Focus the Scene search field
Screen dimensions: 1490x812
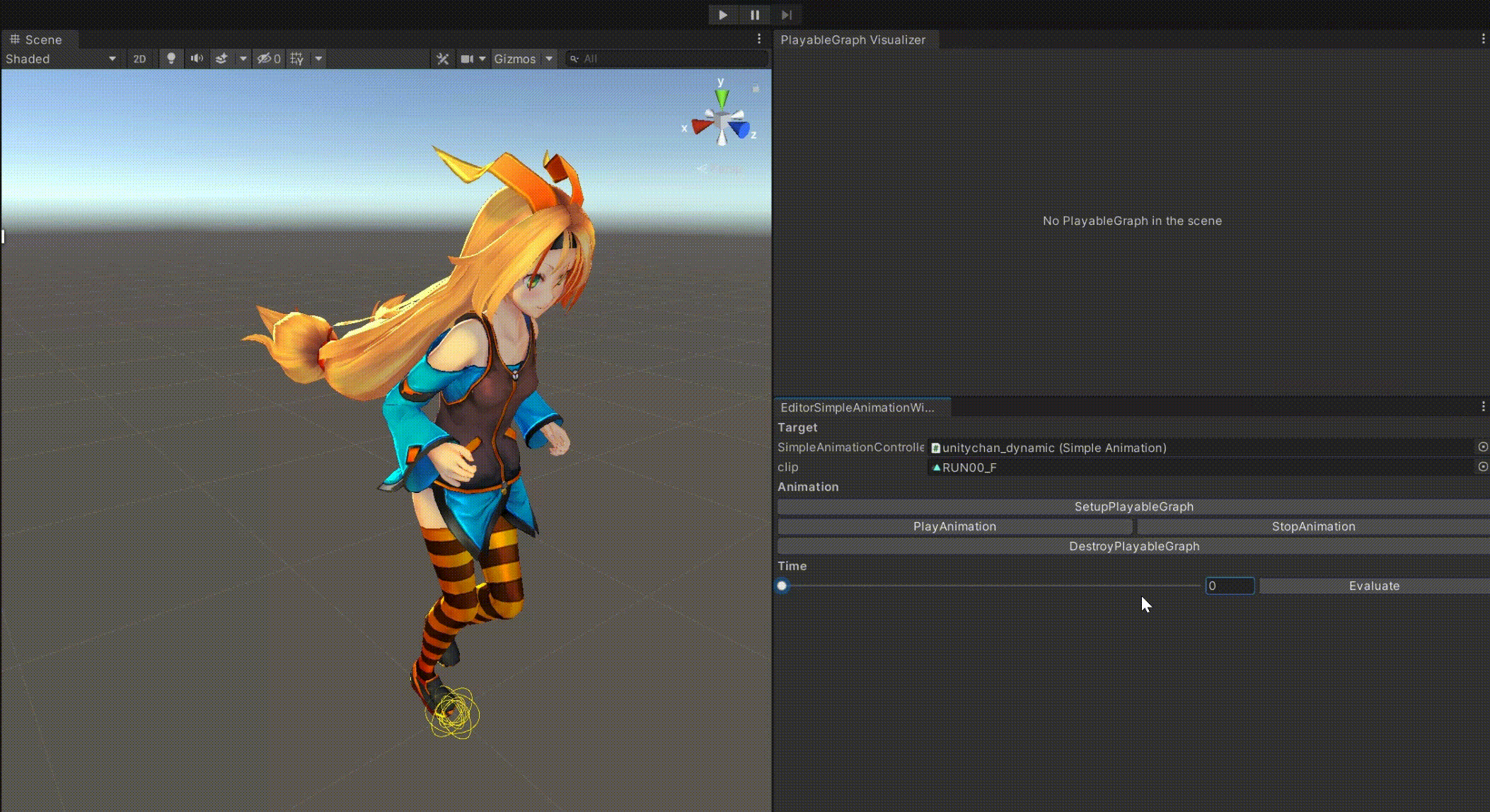pos(666,59)
